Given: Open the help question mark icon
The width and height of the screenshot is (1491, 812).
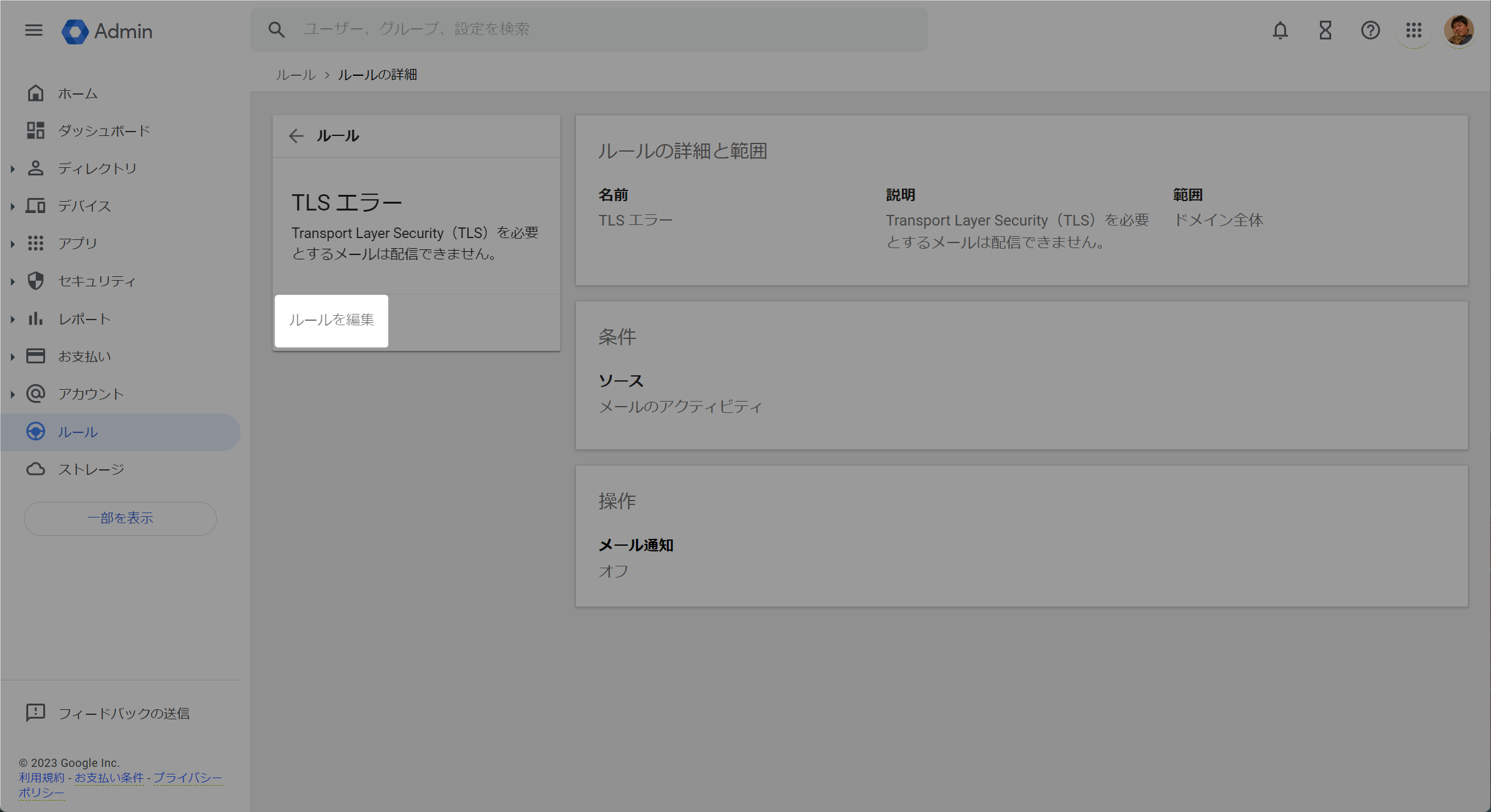Looking at the screenshot, I should [x=1370, y=30].
